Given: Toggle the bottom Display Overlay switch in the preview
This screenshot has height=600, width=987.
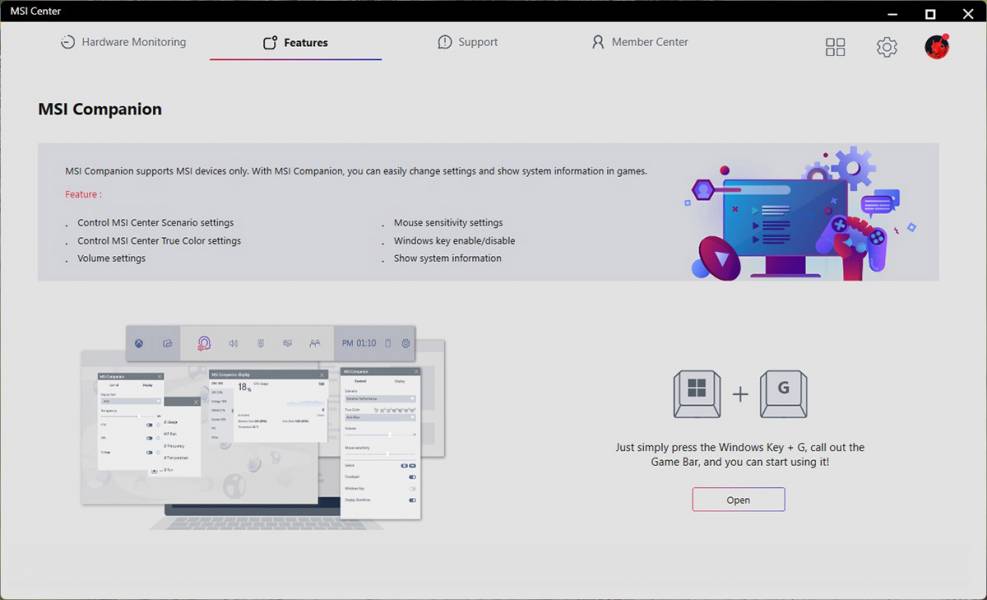Looking at the screenshot, I should (x=412, y=500).
